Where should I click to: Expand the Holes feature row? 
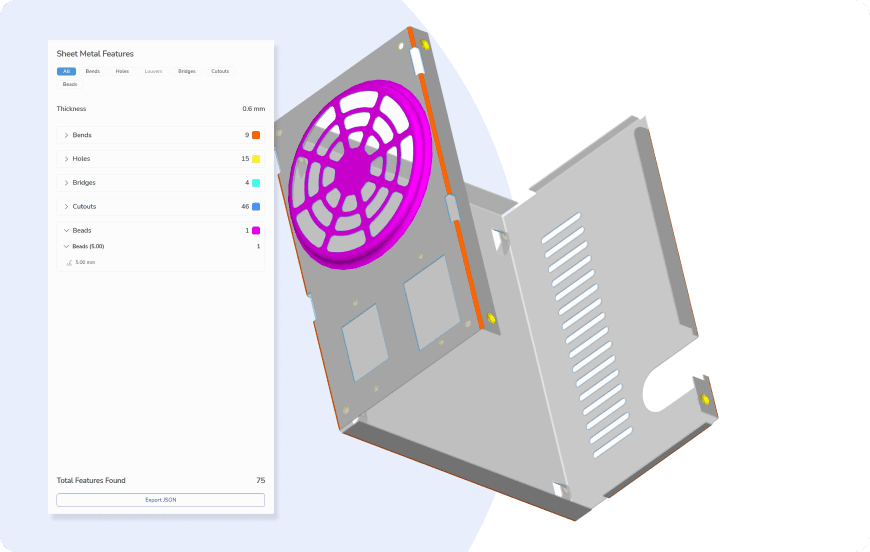[160, 159]
